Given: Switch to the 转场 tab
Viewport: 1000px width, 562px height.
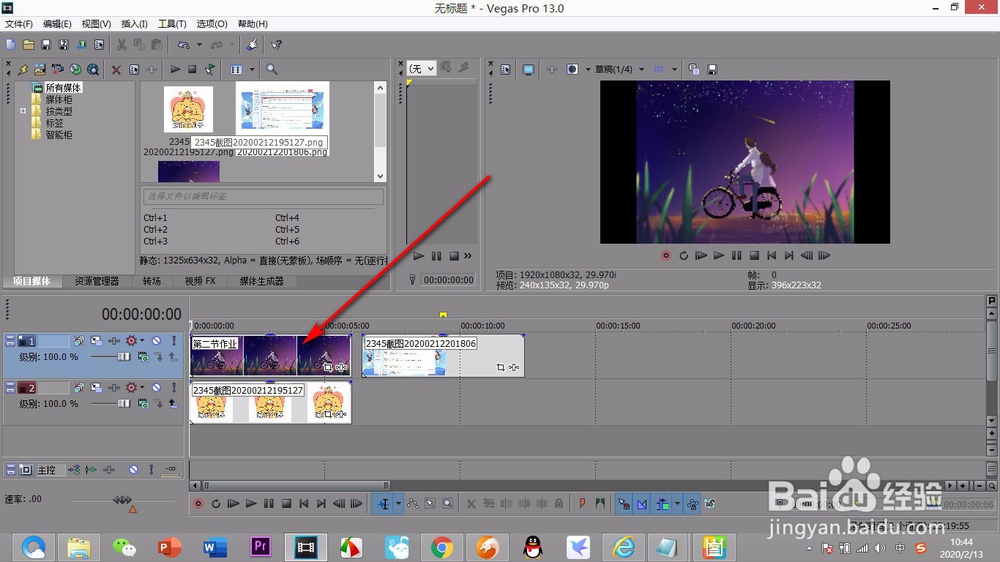Looking at the screenshot, I should click(152, 281).
